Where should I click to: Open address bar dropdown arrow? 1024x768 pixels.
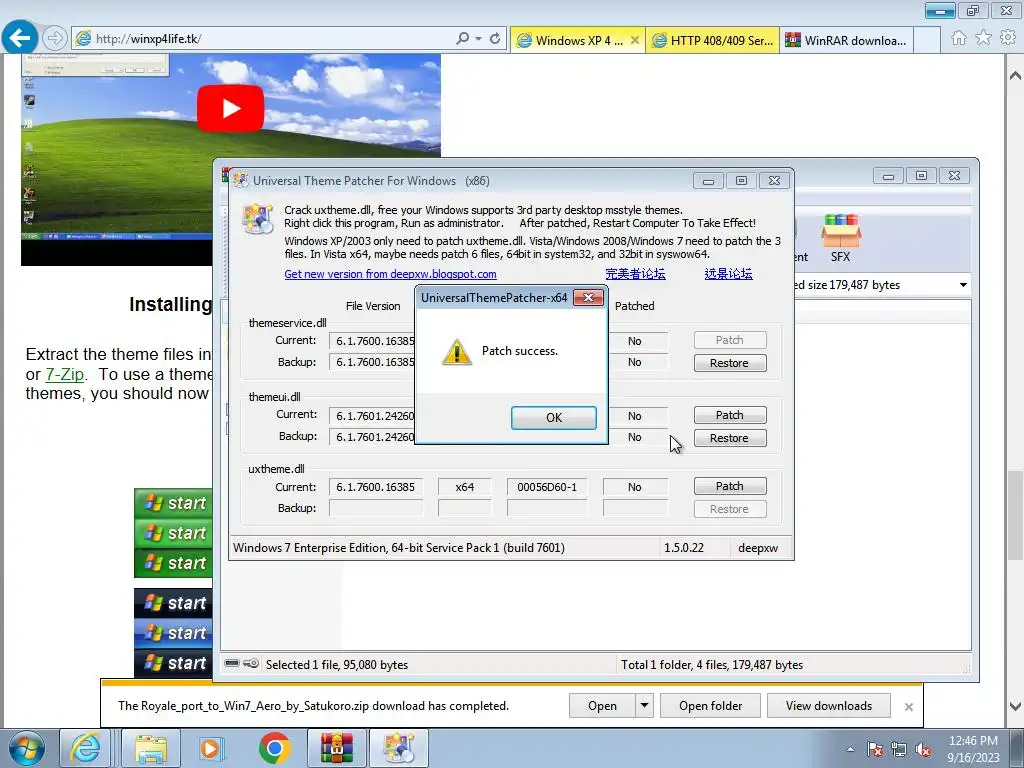[x=479, y=39]
